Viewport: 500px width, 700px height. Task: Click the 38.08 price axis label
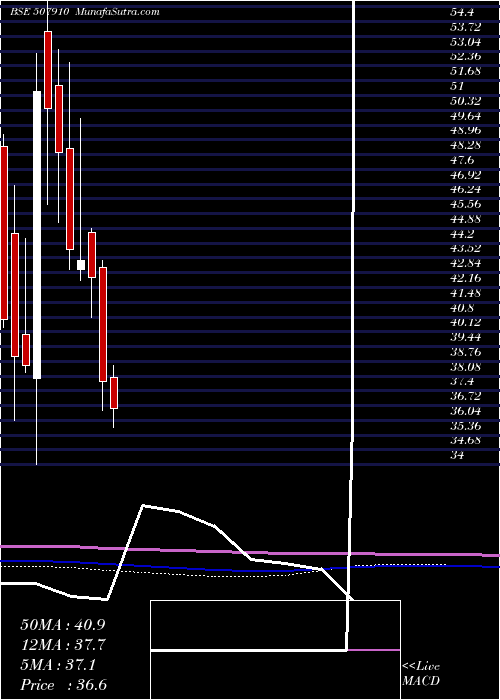(x=465, y=367)
